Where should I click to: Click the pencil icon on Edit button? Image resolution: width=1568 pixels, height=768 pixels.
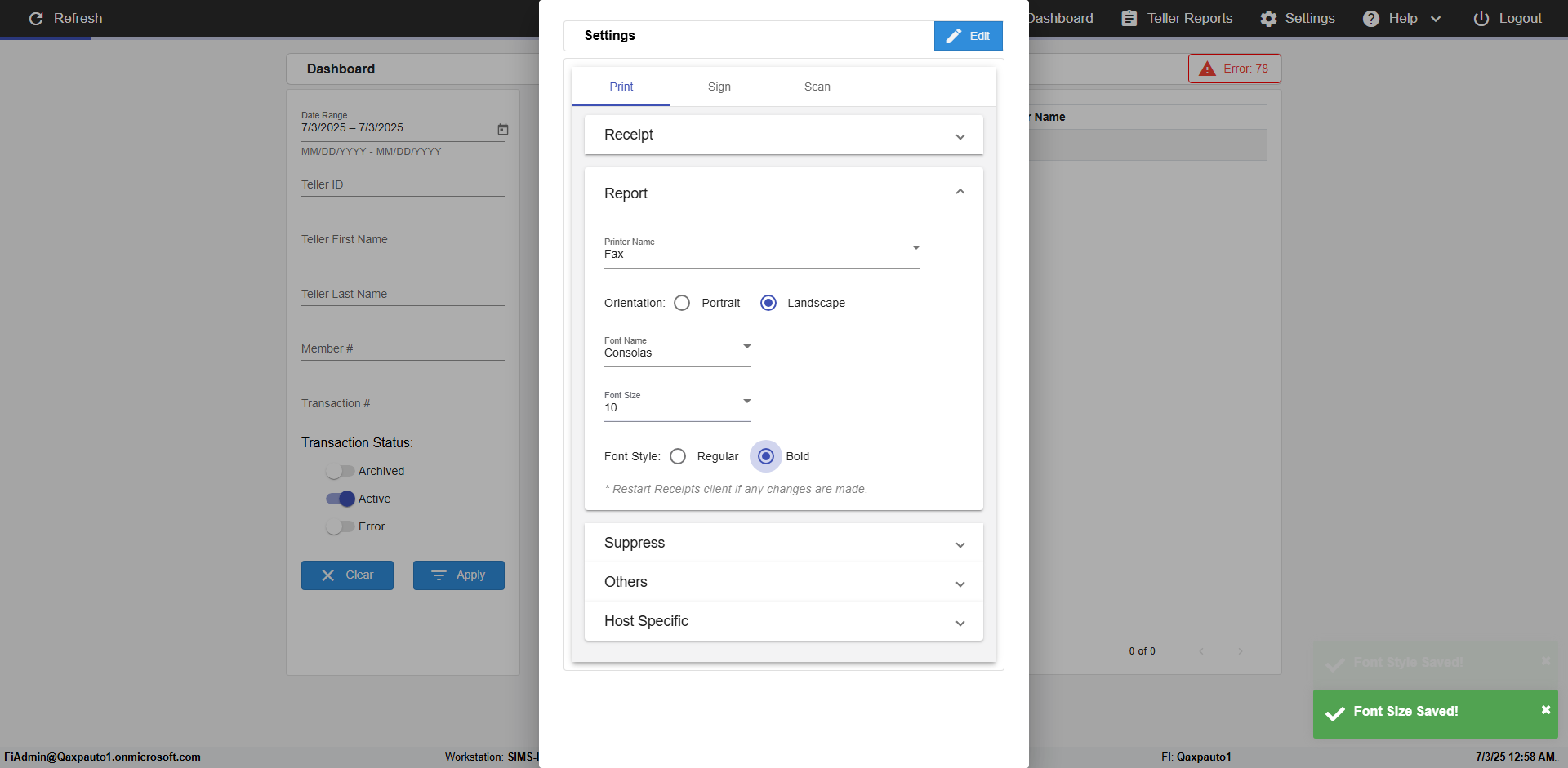point(953,36)
